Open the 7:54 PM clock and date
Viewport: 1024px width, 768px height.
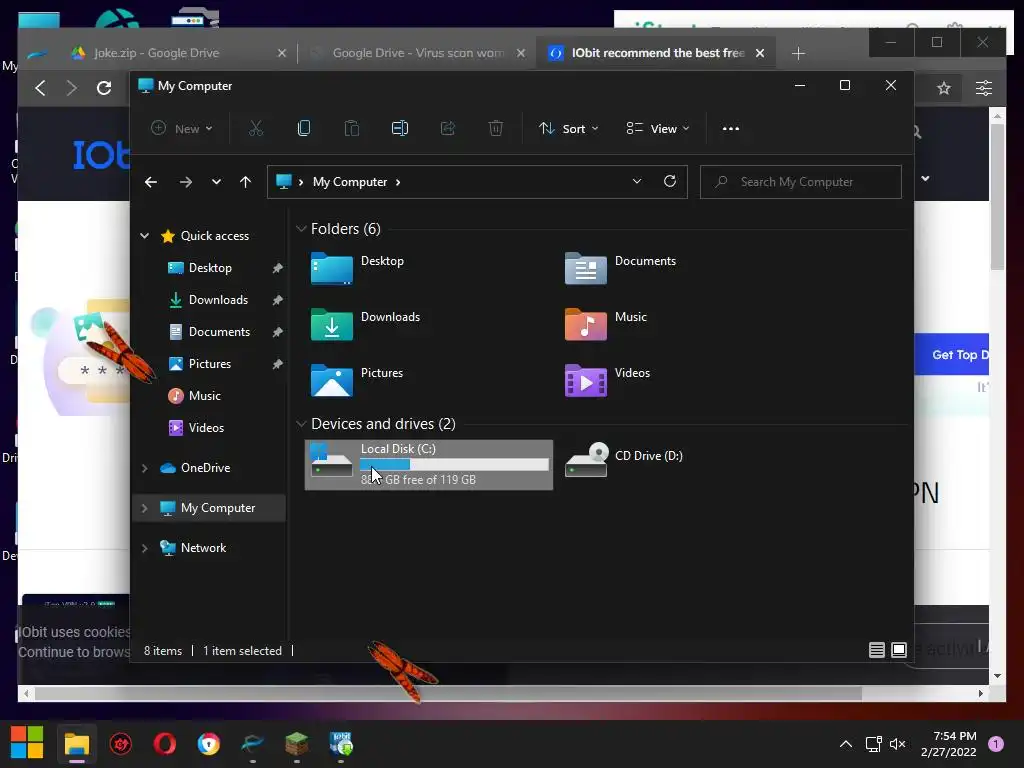[x=949, y=743]
